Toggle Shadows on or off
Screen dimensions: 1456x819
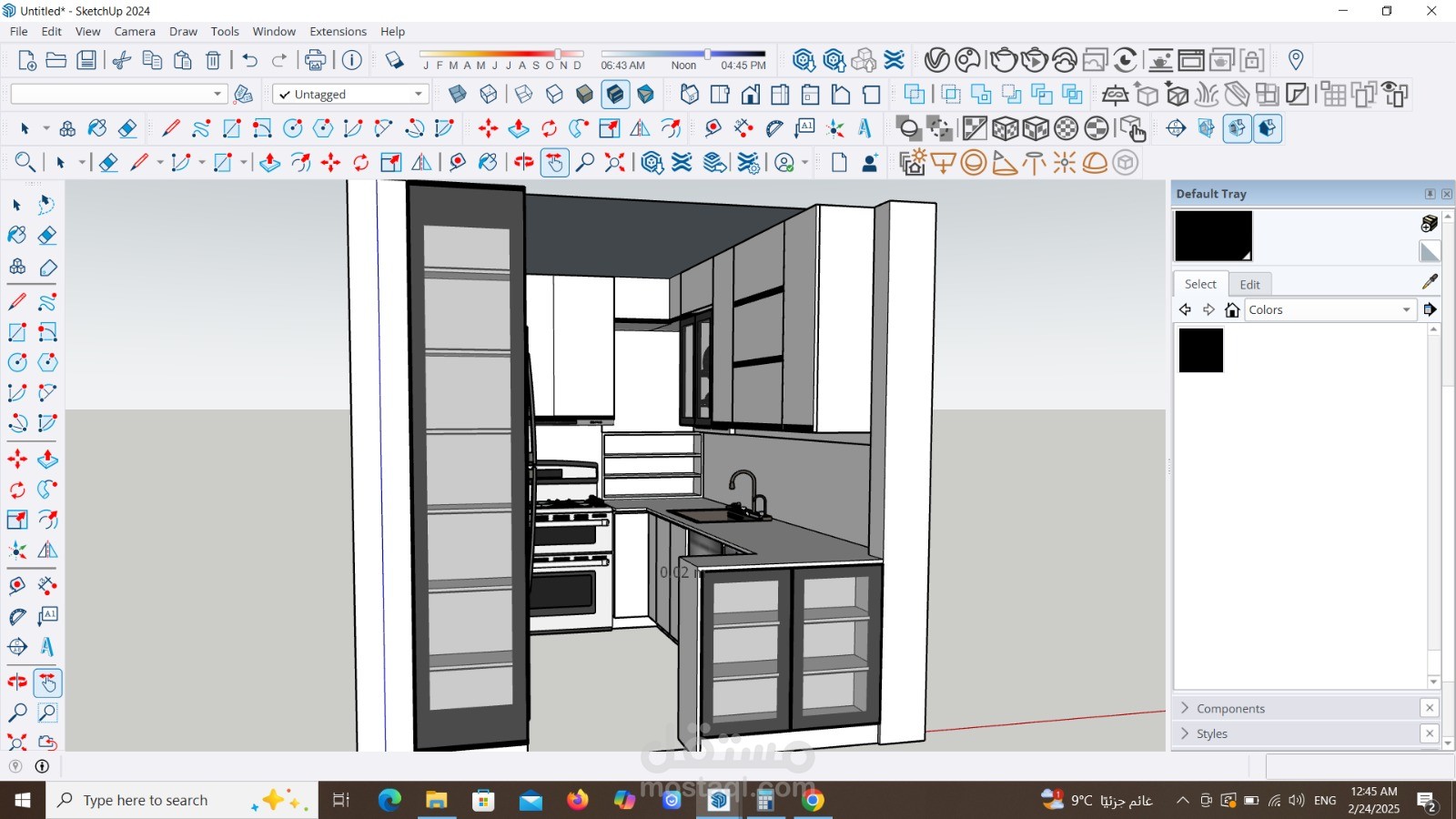click(394, 60)
